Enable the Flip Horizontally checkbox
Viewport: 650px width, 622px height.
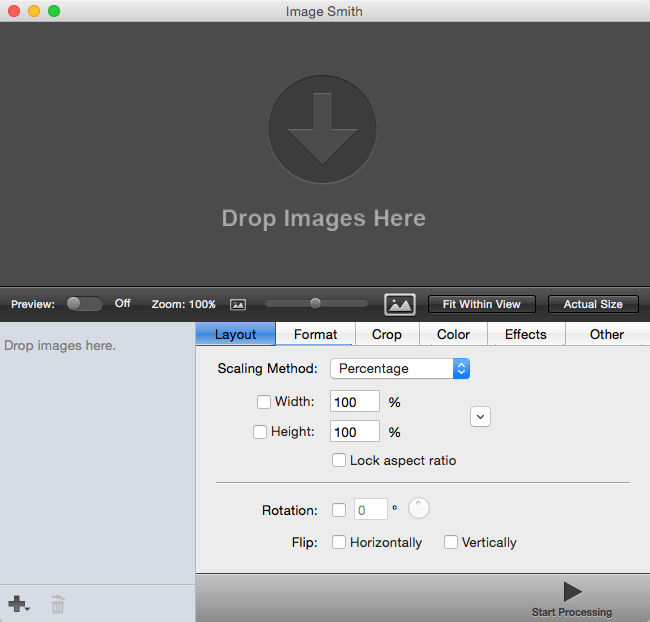click(339, 542)
